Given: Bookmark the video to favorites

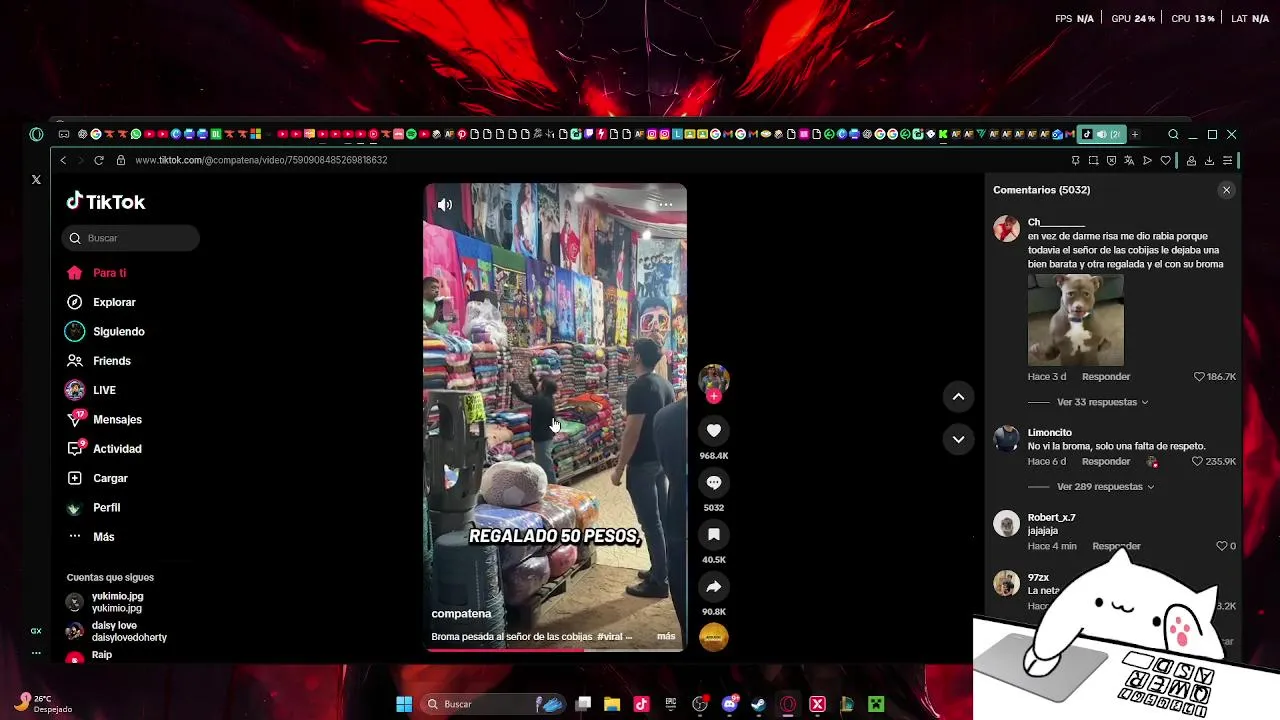Looking at the screenshot, I should pos(714,535).
